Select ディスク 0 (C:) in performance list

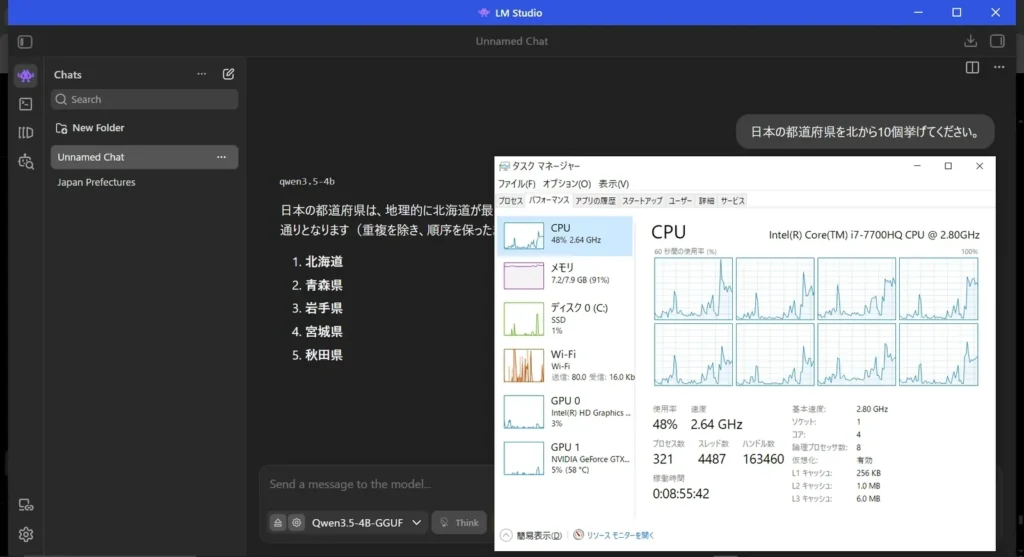point(566,319)
